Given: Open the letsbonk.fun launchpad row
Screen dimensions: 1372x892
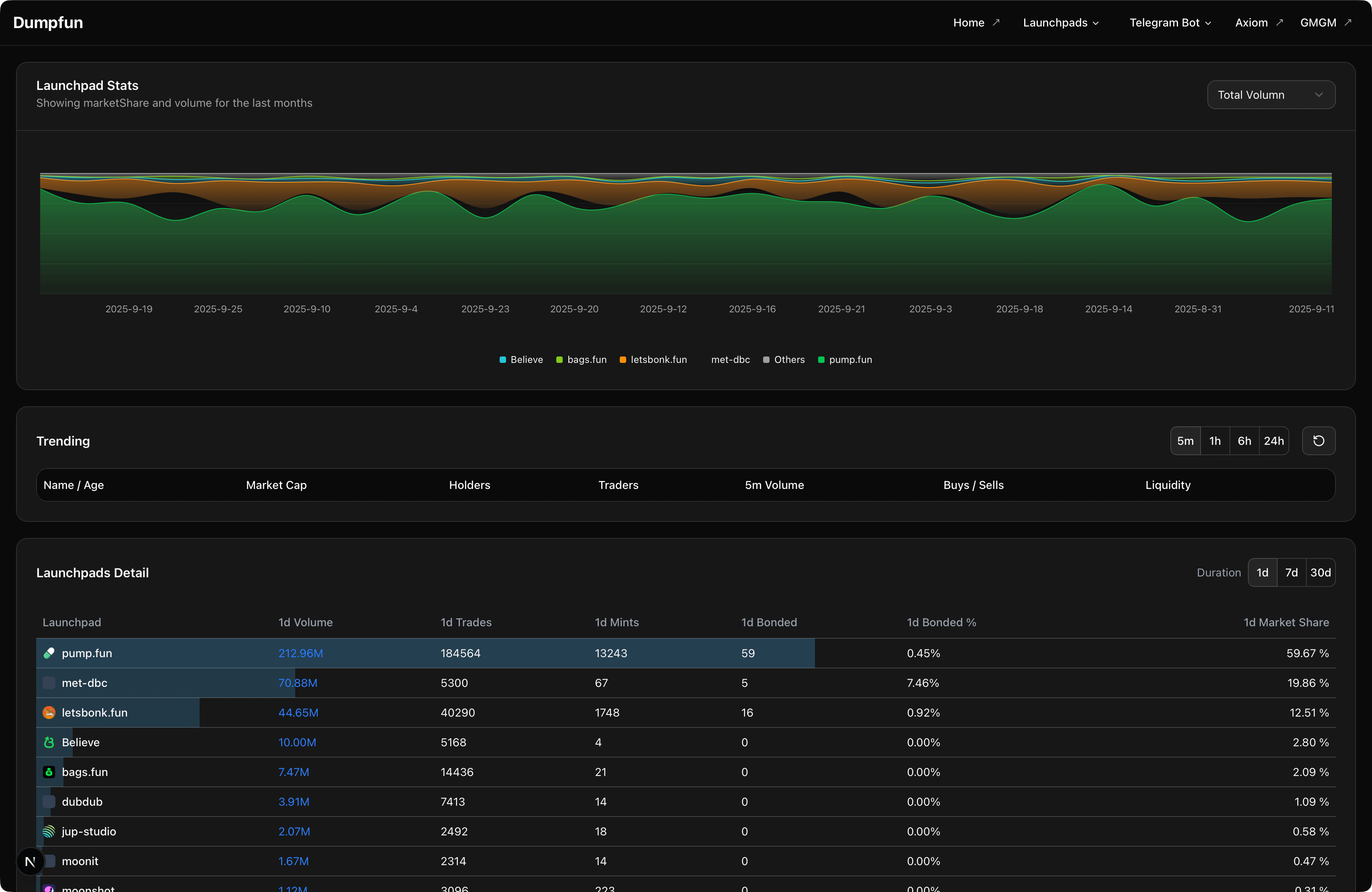Looking at the screenshot, I should (x=686, y=712).
